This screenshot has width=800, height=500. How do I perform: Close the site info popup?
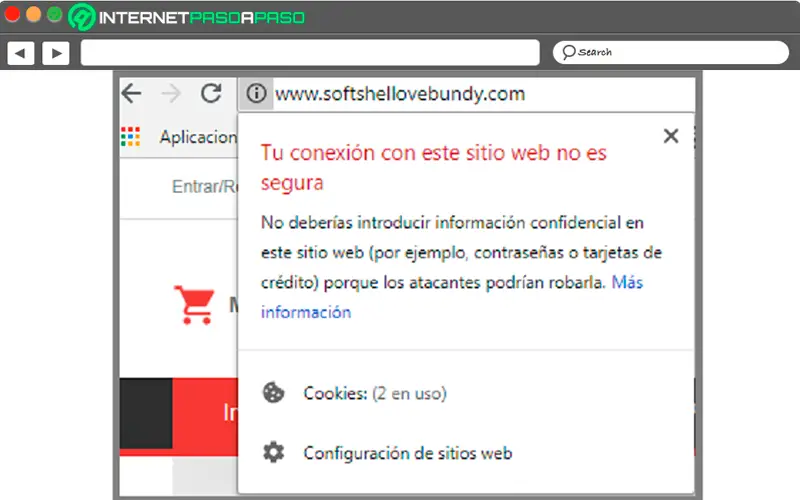click(671, 136)
